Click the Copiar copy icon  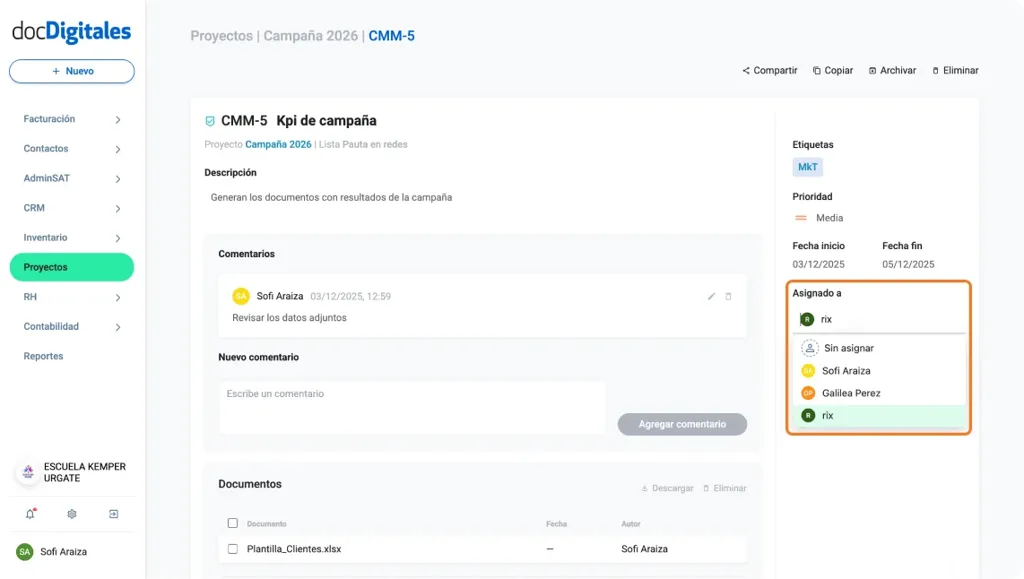[x=816, y=70]
